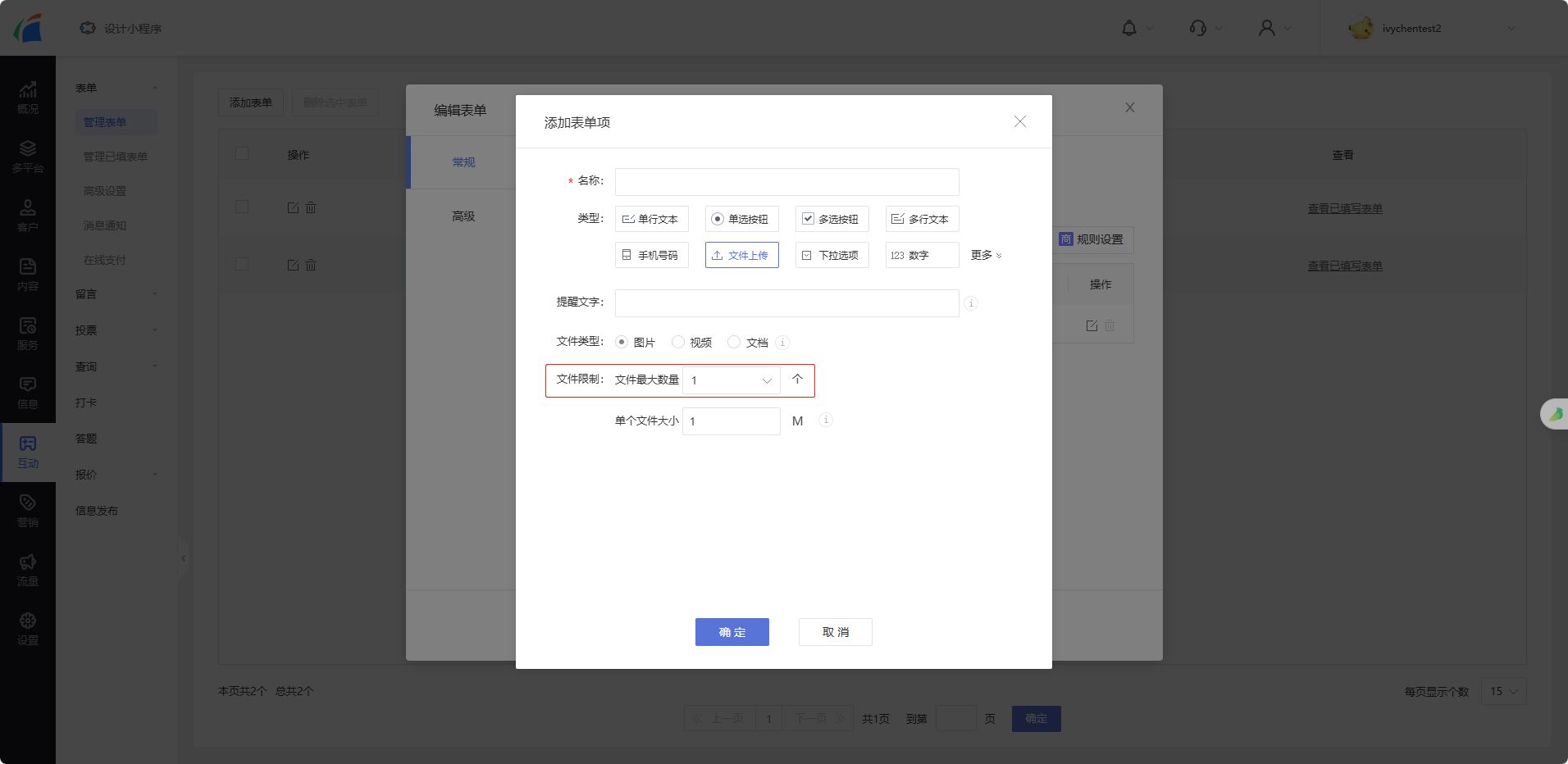Open the 信息 messages sidebar section
Screen dimensions: 1568x764
pos(28,393)
